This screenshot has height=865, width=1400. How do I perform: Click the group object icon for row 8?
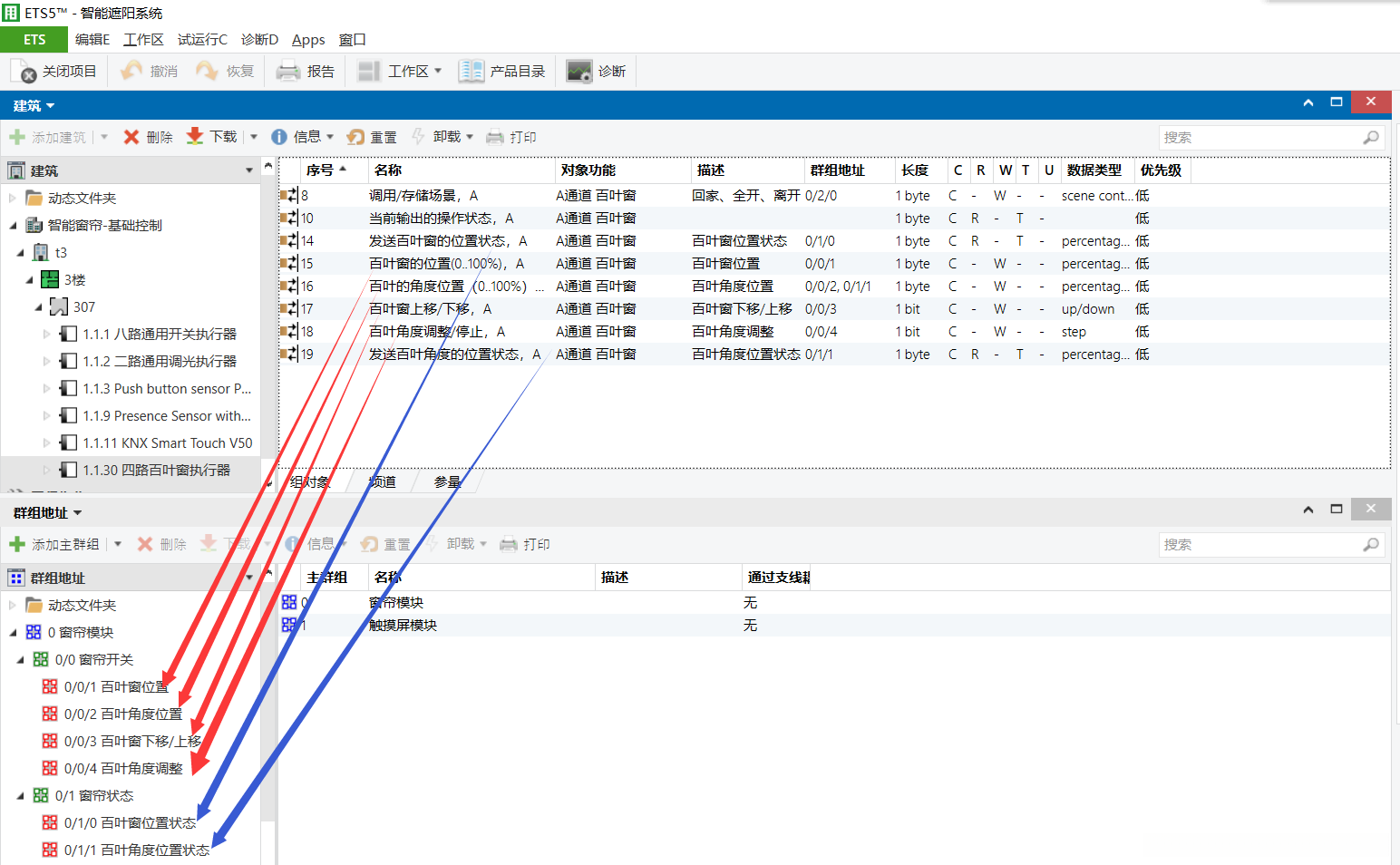(288, 195)
